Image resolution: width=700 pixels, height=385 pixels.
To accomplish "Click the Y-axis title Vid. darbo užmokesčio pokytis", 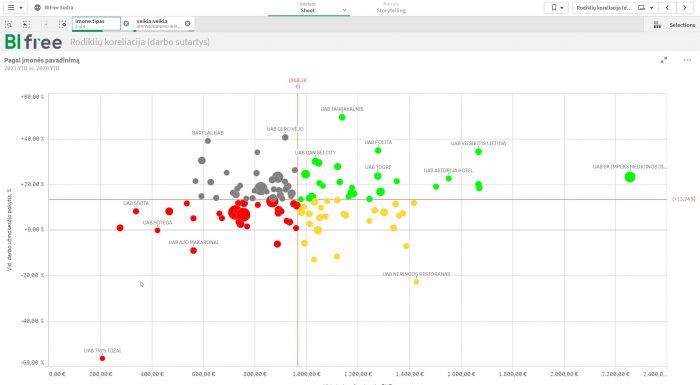I will pos(9,230).
